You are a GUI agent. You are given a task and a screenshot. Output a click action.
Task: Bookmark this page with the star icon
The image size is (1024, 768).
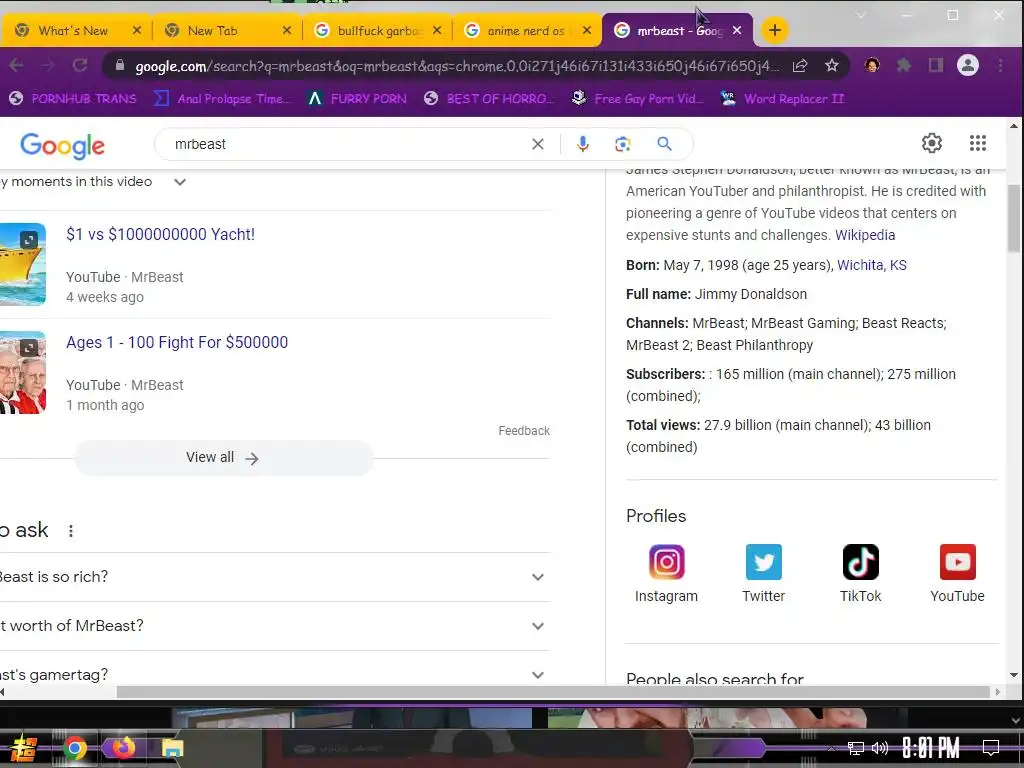point(831,65)
